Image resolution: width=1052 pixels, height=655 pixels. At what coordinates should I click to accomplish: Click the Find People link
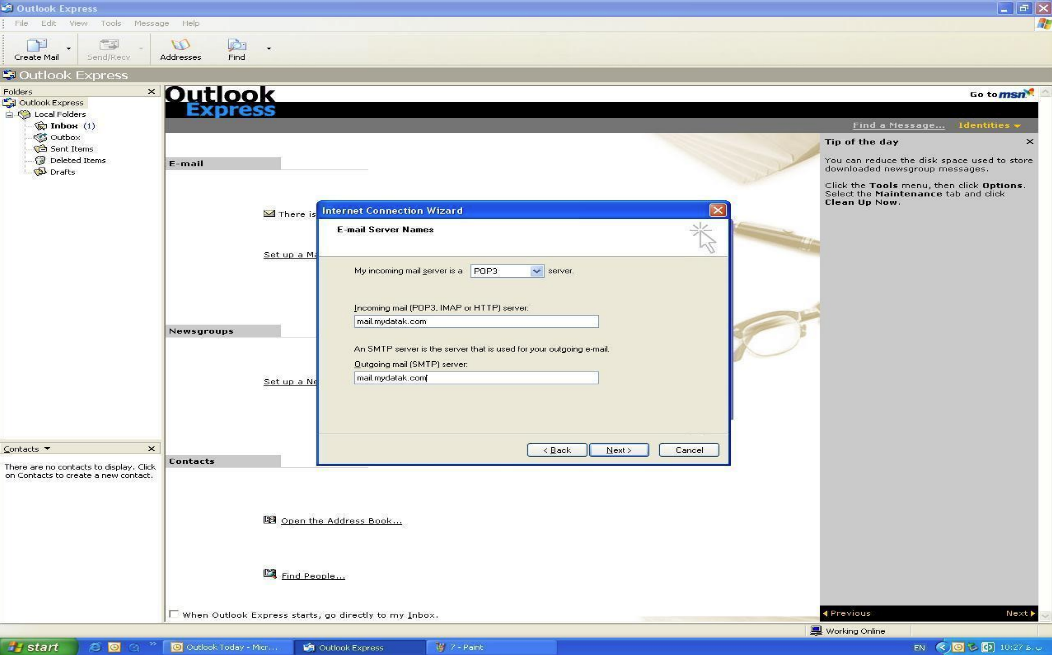point(313,576)
